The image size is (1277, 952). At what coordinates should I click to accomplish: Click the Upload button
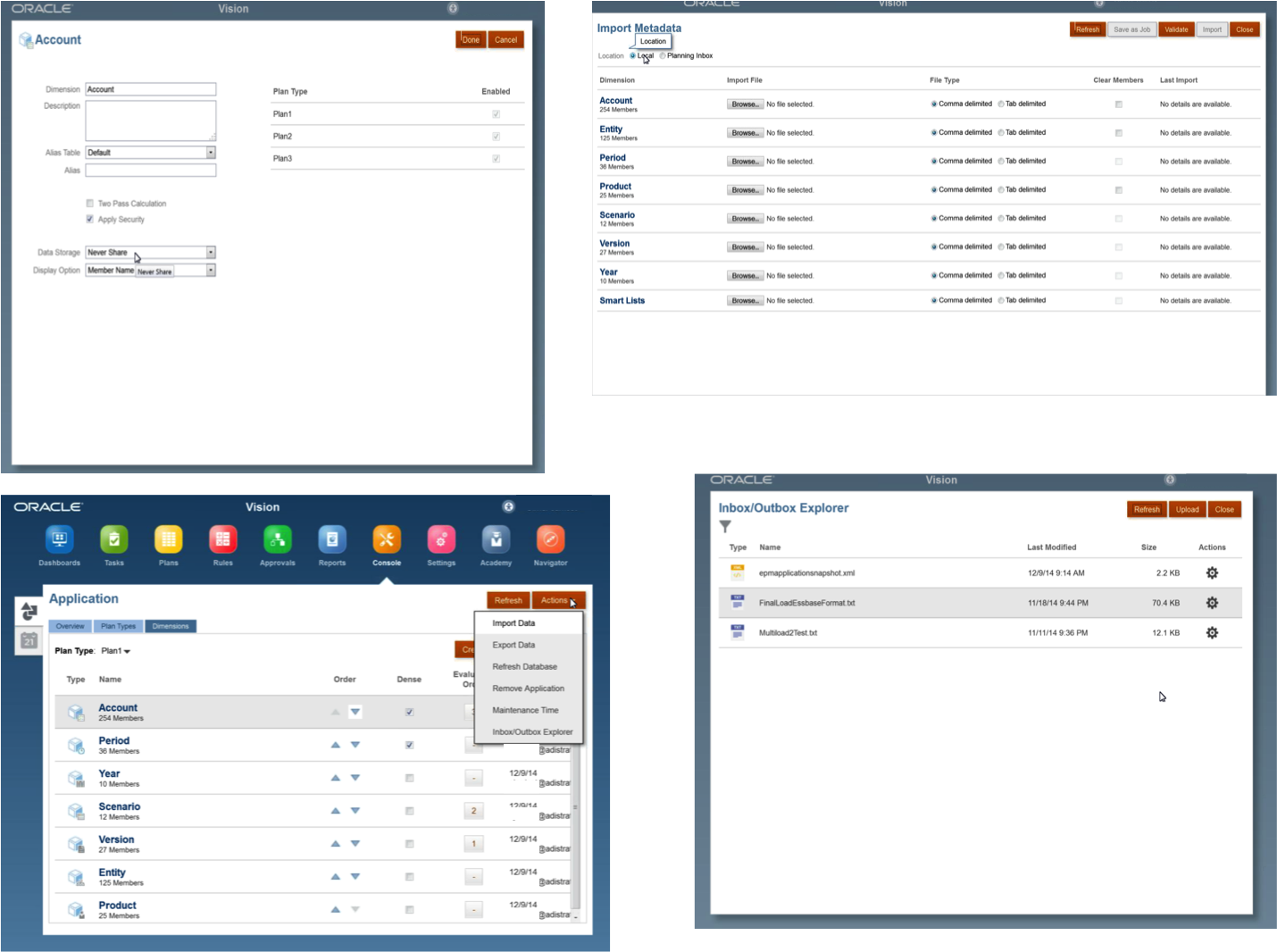[x=1187, y=510]
